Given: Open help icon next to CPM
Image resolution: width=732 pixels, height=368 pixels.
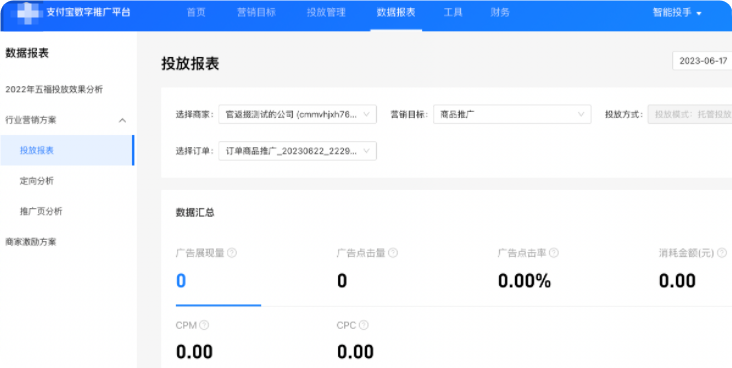Looking at the screenshot, I should pyautogui.click(x=204, y=325).
